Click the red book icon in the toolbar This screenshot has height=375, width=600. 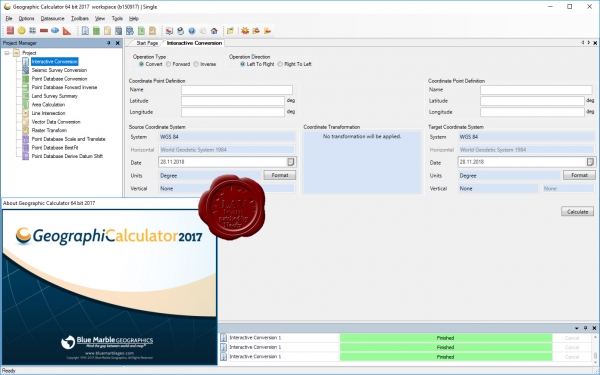pyautogui.click(x=10, y=31)
